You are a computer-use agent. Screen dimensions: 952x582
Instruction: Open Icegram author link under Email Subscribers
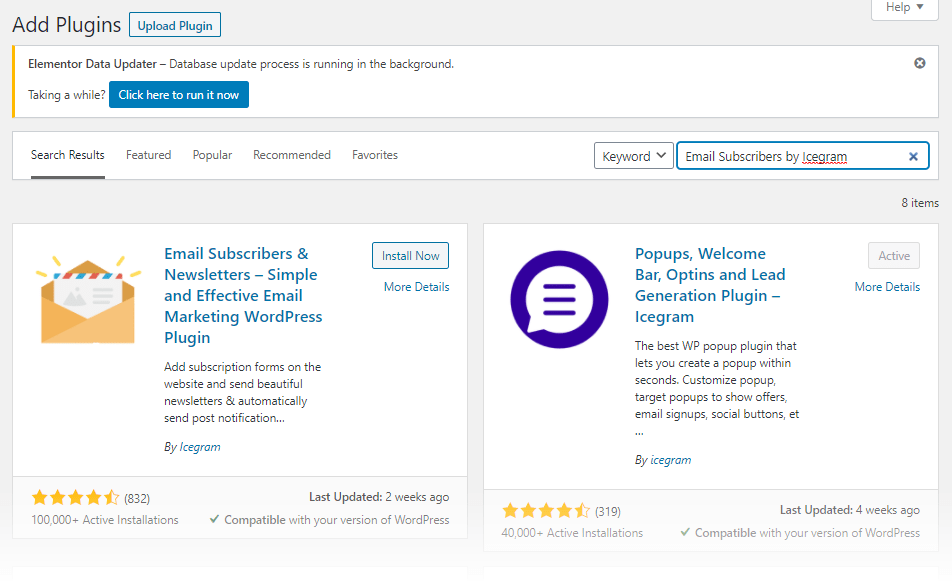click(200, 447)
